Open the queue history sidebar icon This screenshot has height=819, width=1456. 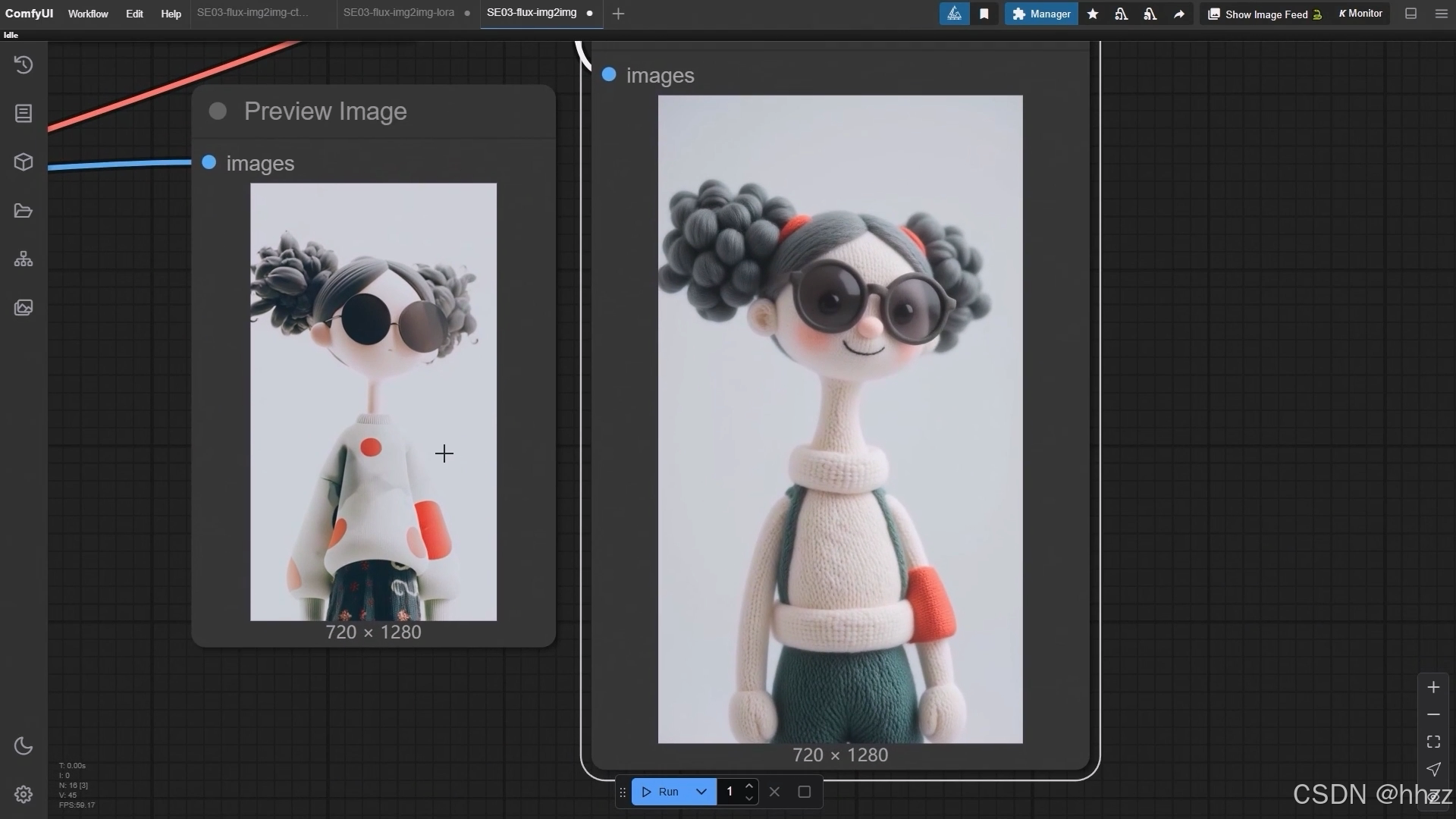pos(24,65)
